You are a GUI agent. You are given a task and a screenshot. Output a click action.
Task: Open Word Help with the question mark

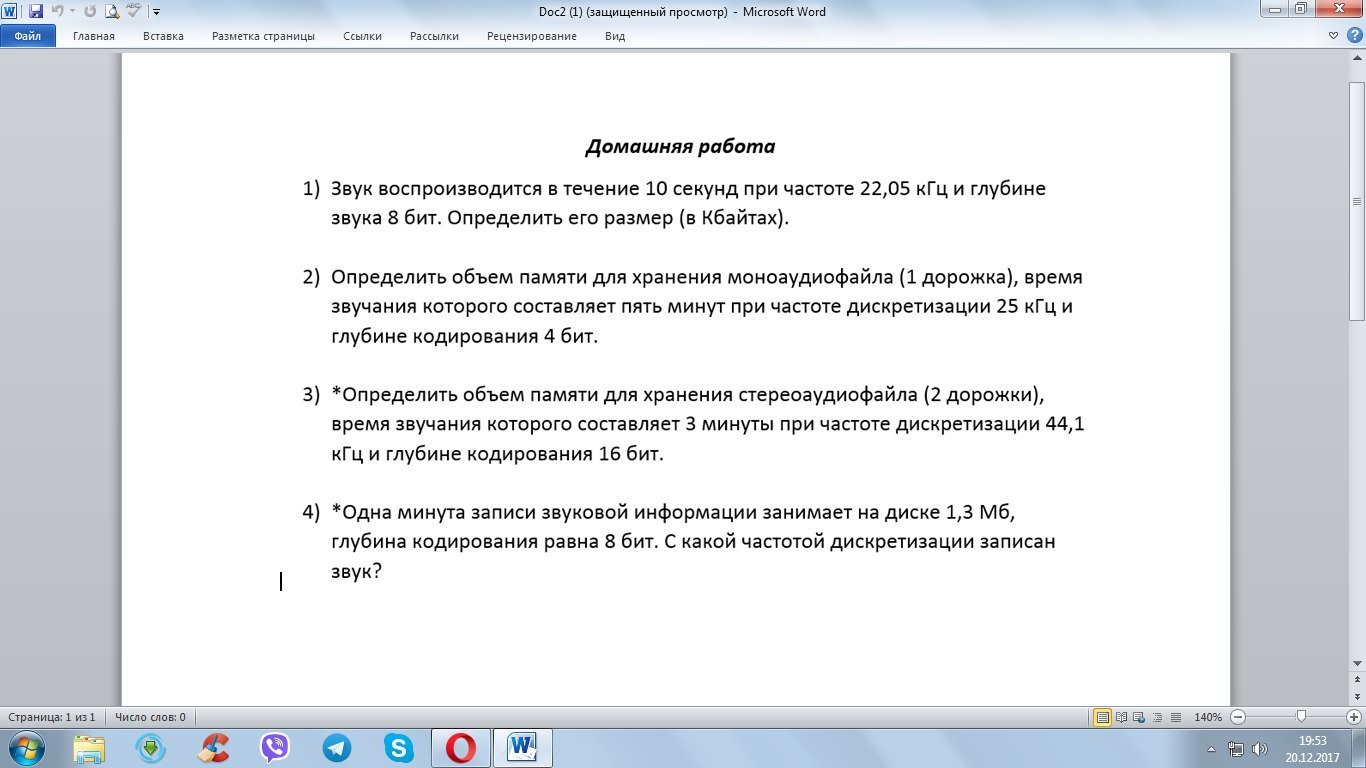click(x=1354, y=36)
